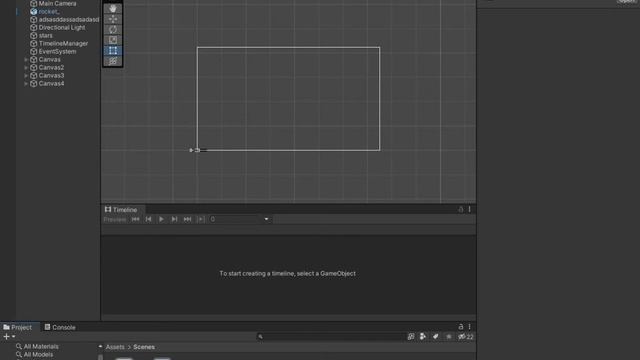Select Canvas3 object in Hierarchy
The width and height of the screenshot is (640, 360).
coord(51,76)
